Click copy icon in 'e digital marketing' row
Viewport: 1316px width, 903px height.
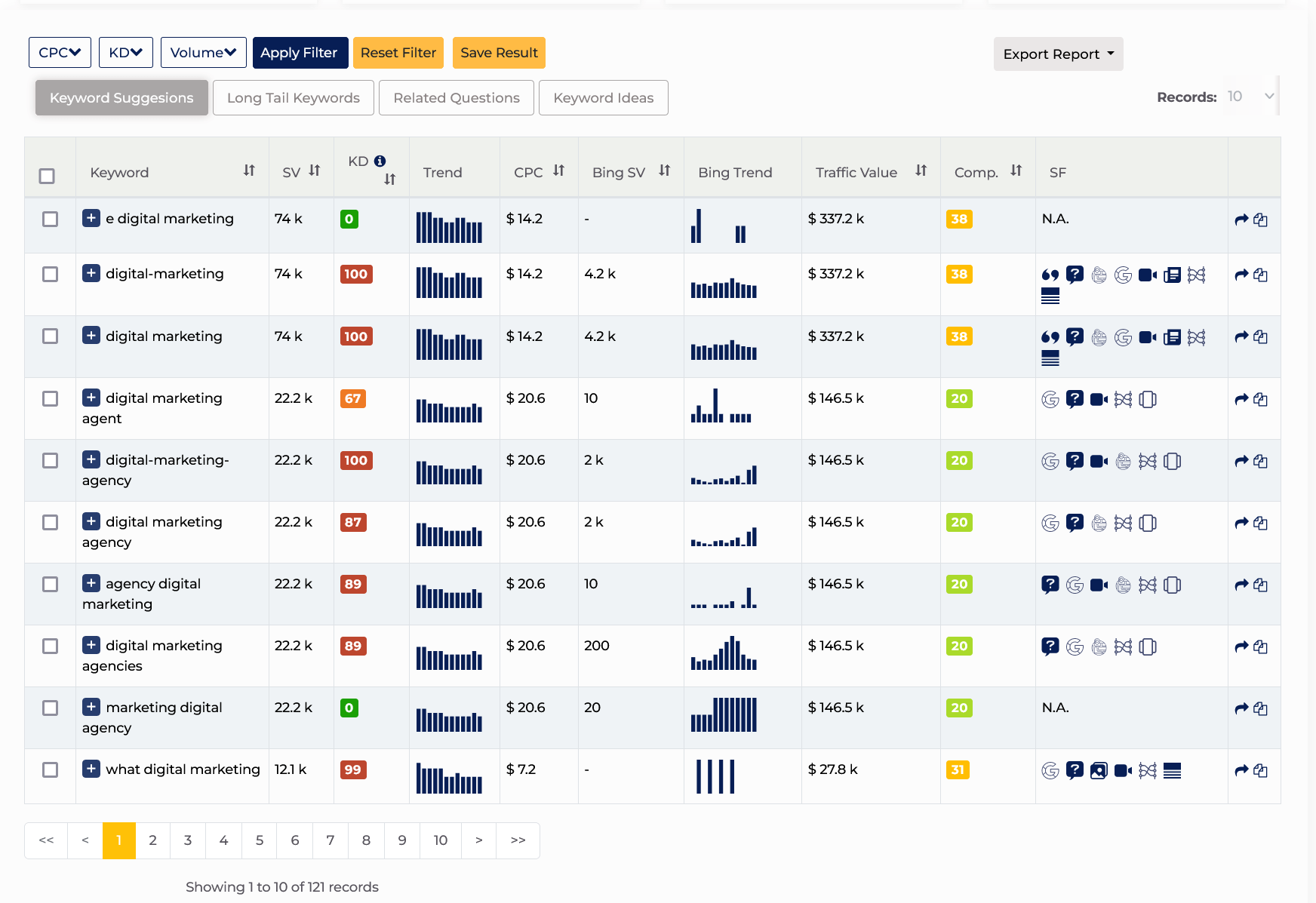click(x=1260, y=220)
